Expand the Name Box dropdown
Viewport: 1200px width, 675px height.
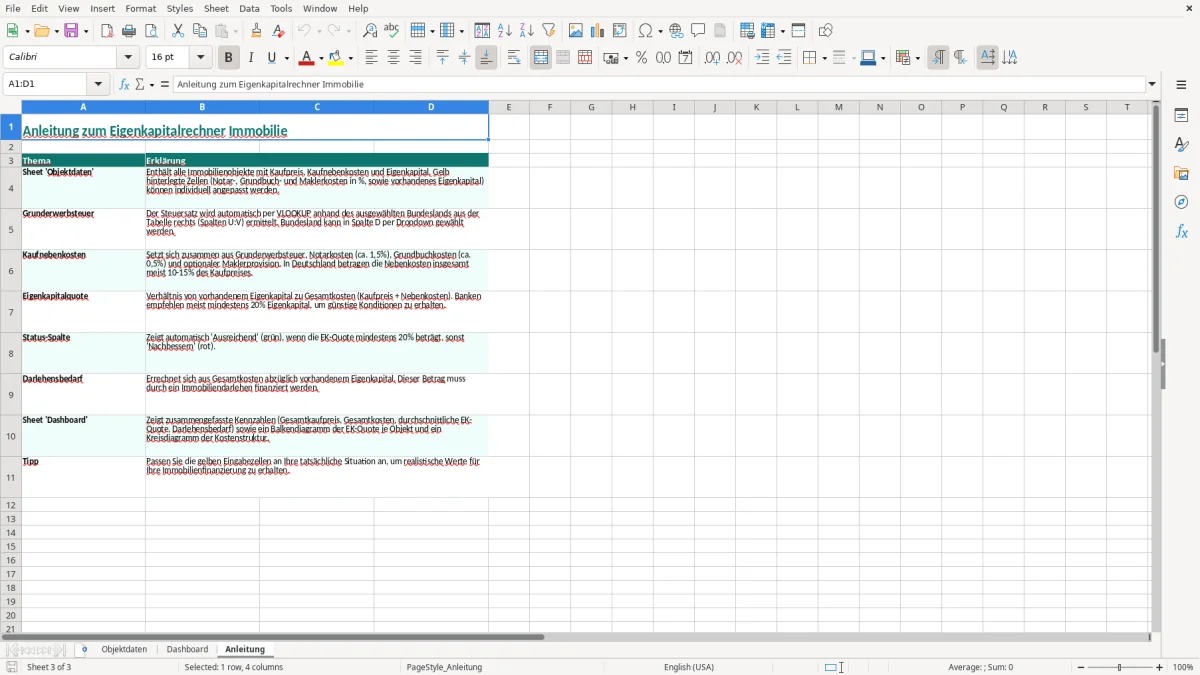point(98,85)
